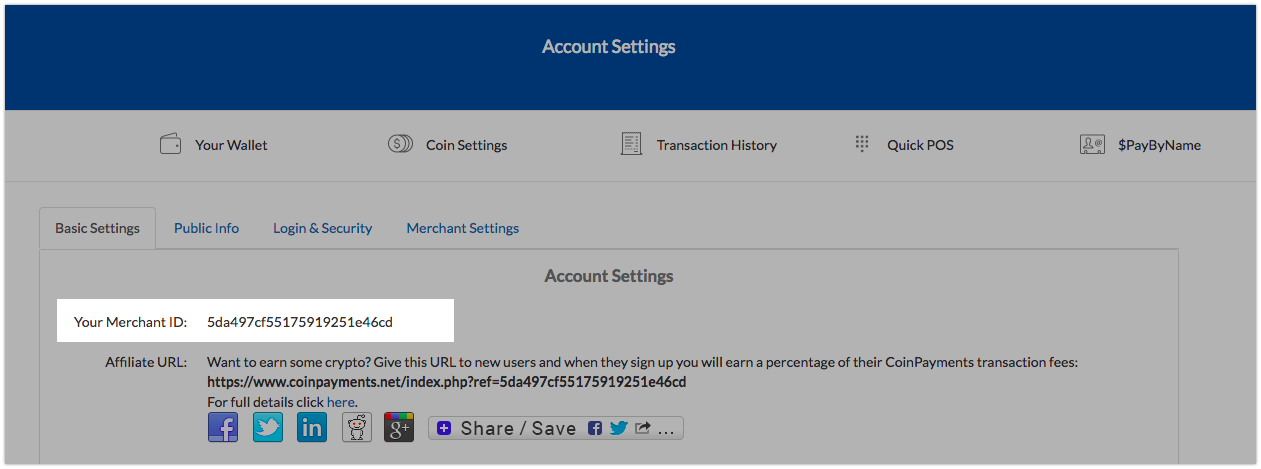
Task: Click the 'Affiliate URL:' label
Action: click(x=146, y=362)
